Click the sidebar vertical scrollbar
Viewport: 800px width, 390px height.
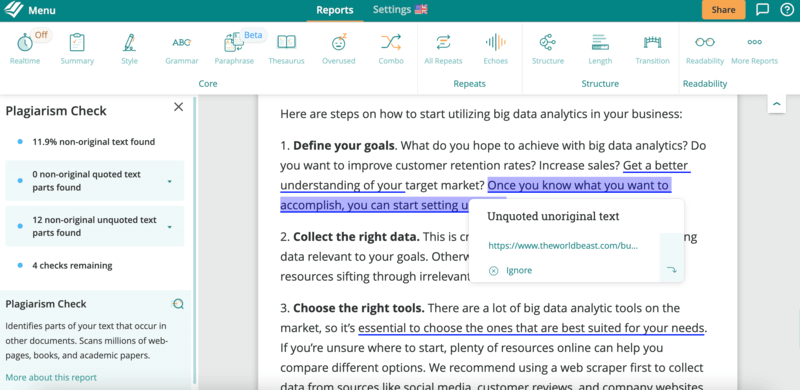(194, 240)
